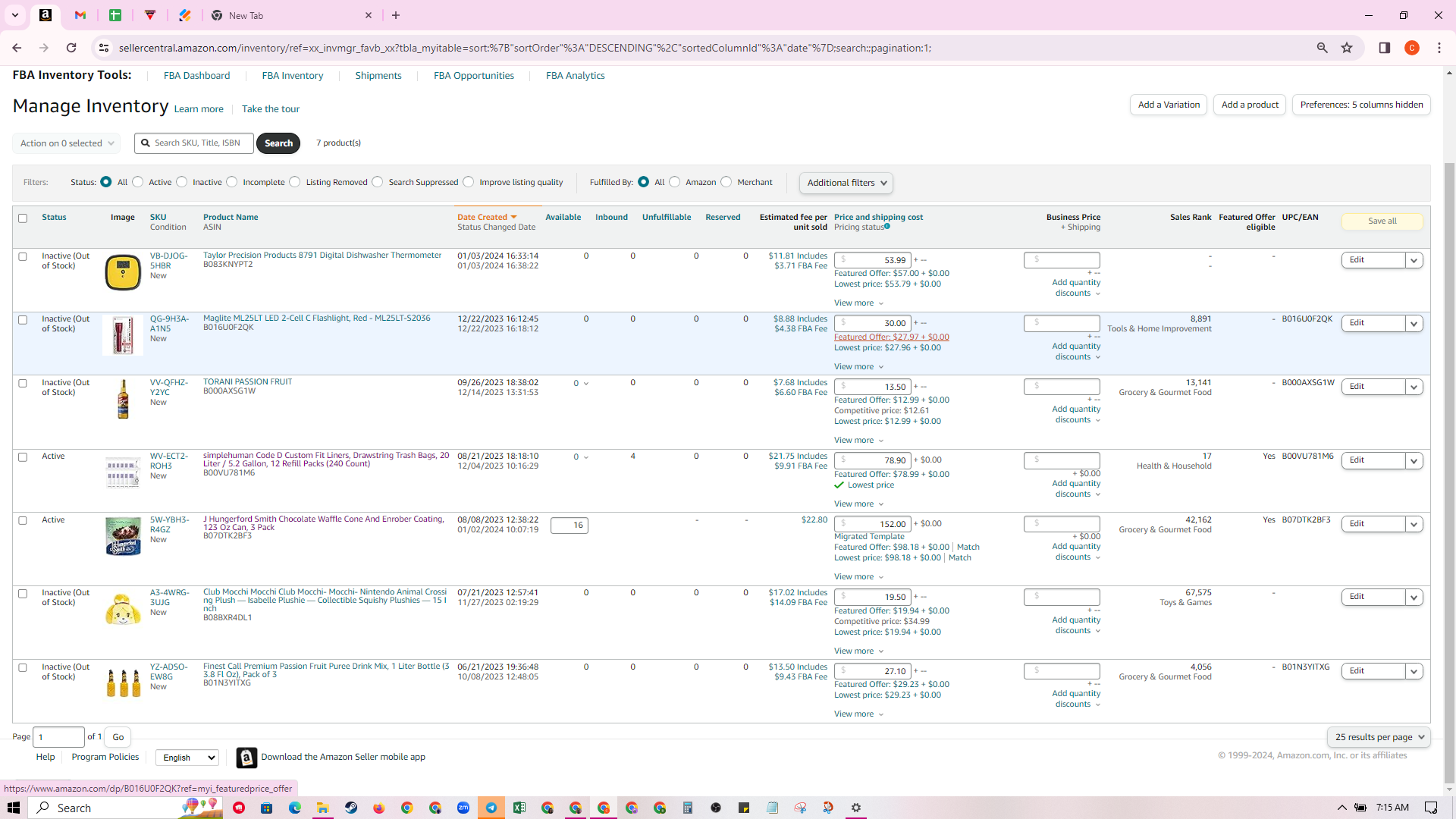This screenshot has height=819, width=1456.
Task: Expand the Additional filters dropdown
Action: click(x=846, y=183)
